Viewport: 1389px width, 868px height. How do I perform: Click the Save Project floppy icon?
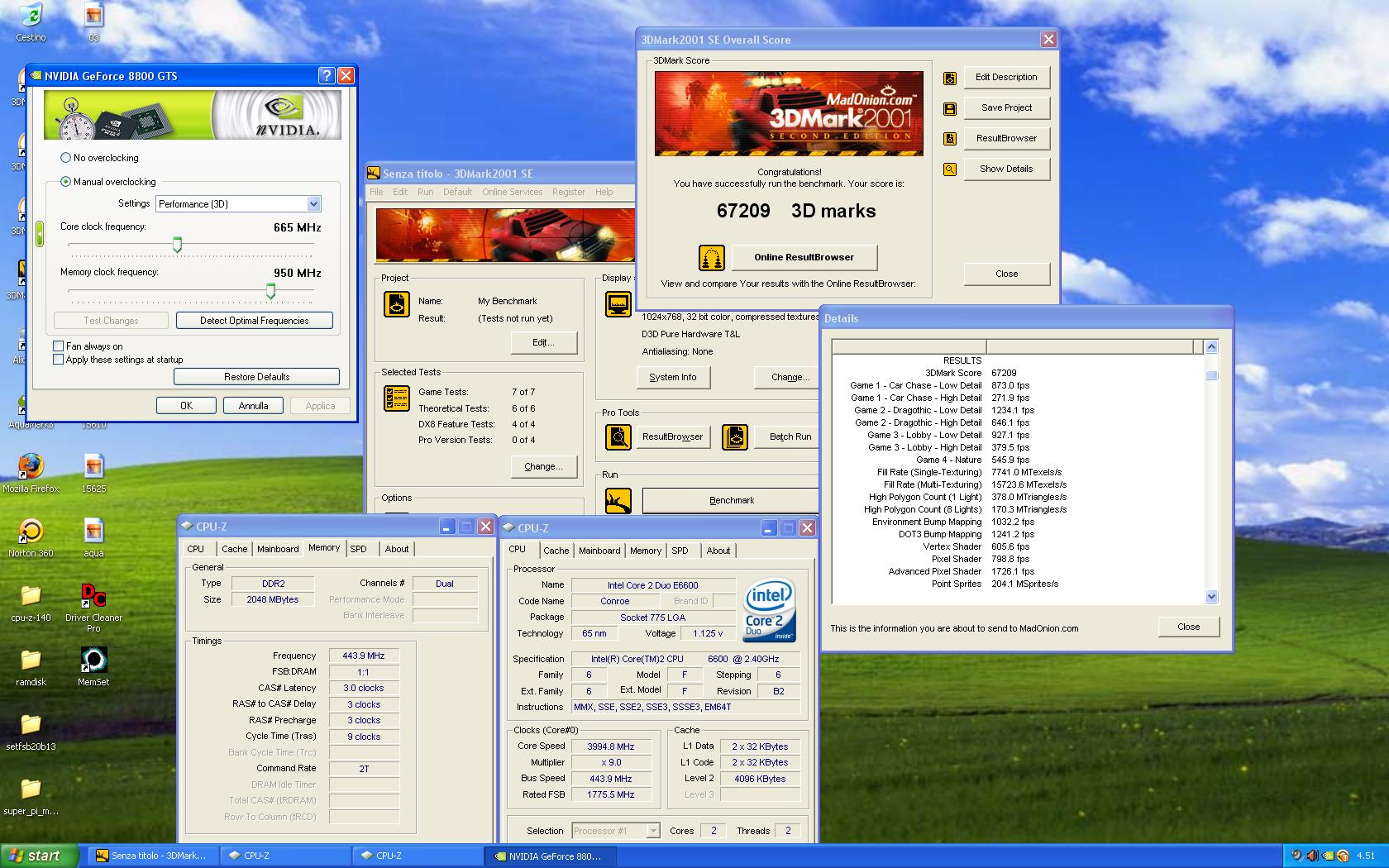950,108
